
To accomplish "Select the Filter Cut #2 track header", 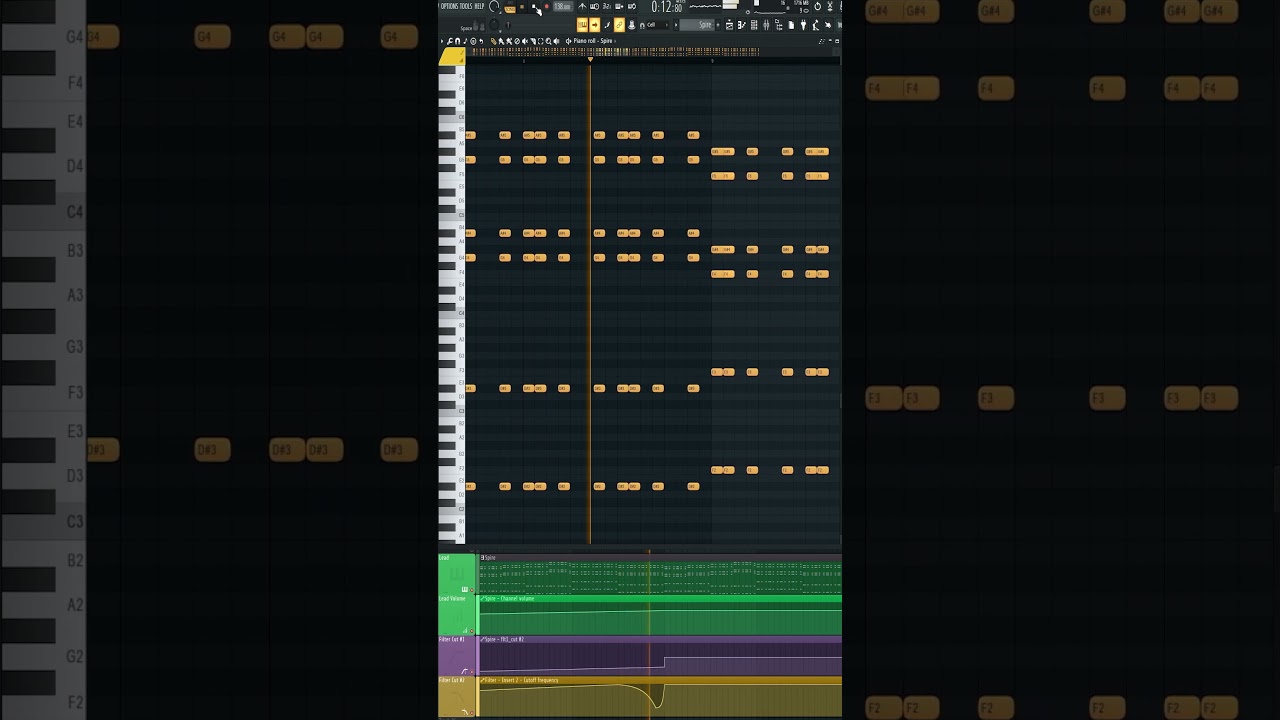I will pyautogui.click(x=456, y=697).
